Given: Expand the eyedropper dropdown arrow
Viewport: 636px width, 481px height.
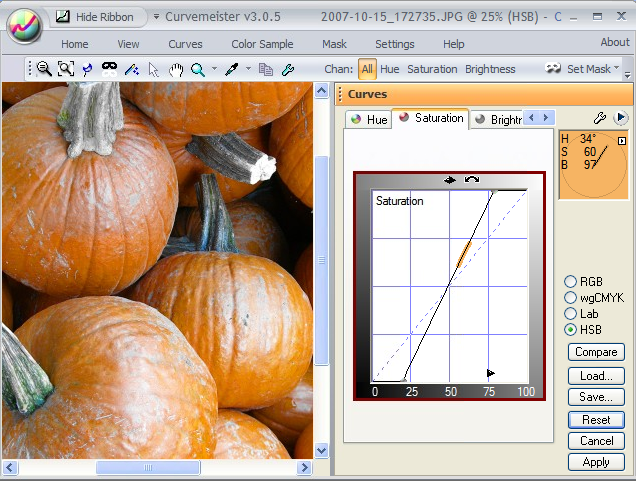Looking at the screenshot, I should point(248,69).
